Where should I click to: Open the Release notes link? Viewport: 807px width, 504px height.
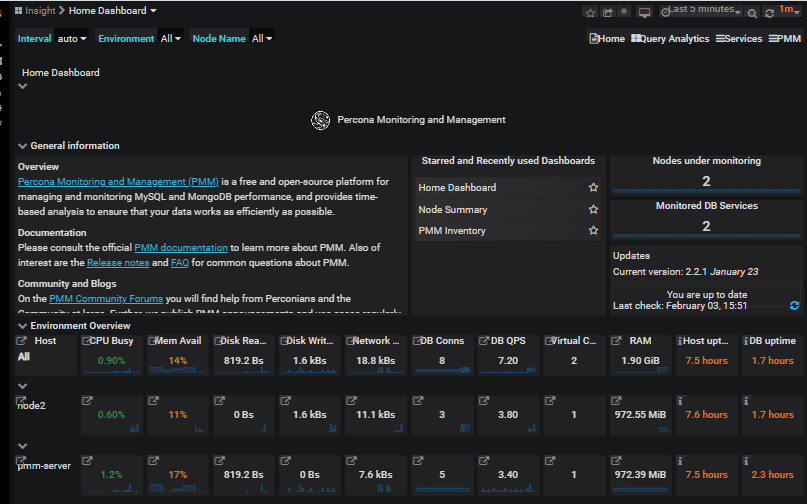click(x=118, y=263)
